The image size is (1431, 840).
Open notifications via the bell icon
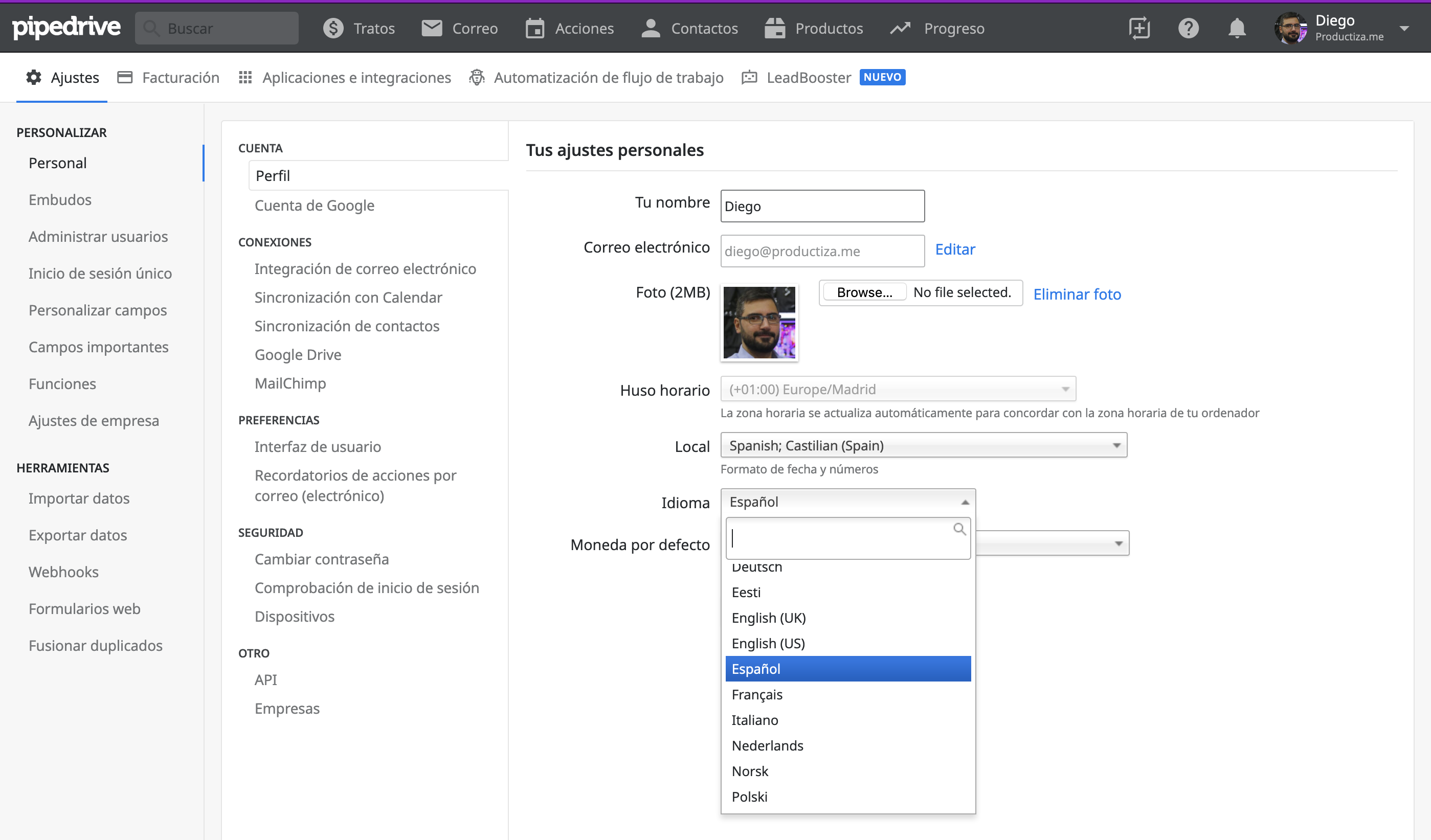pos(1236,28)
